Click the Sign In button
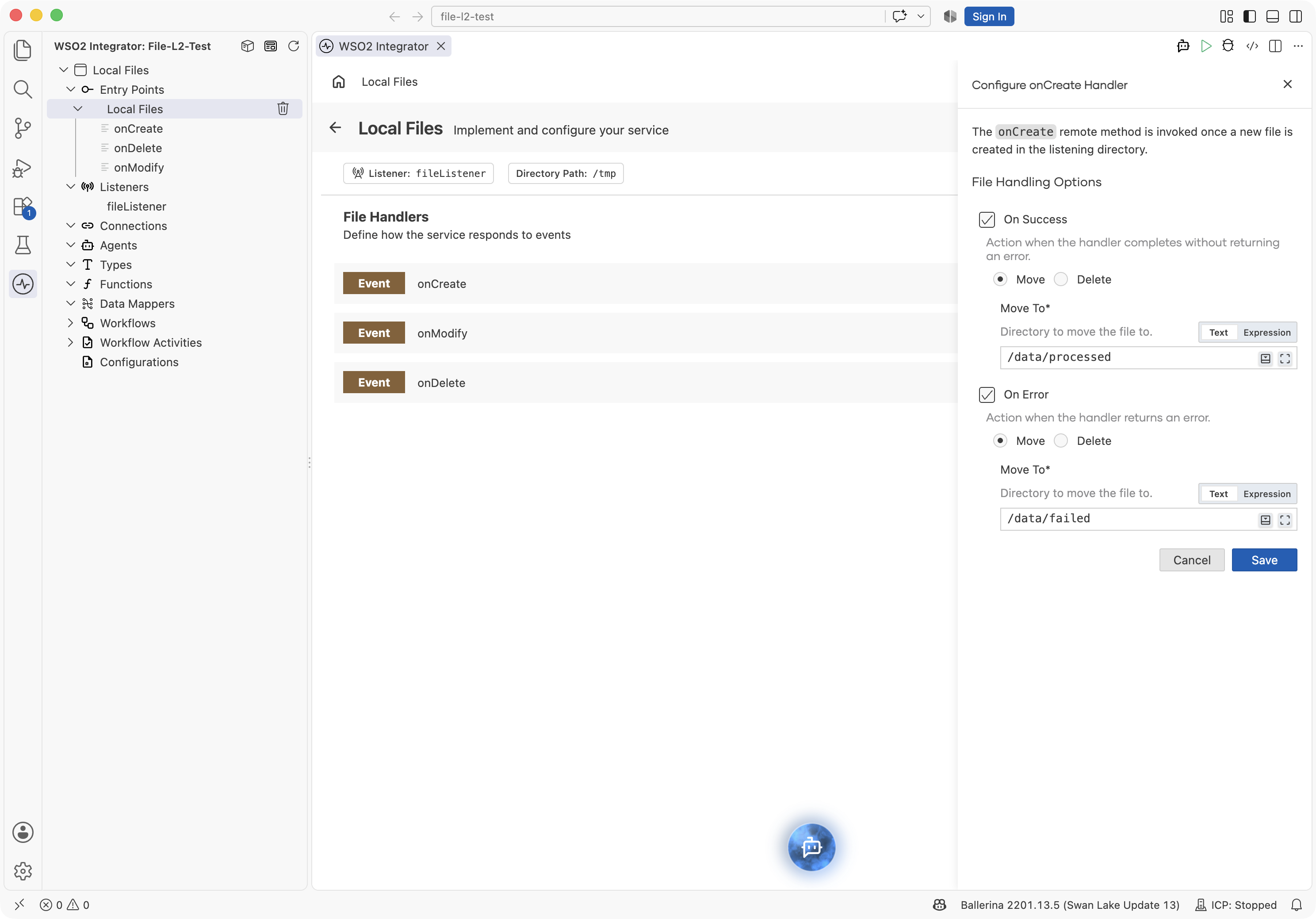The image size is (1316, 919). [x=989, y=17]
